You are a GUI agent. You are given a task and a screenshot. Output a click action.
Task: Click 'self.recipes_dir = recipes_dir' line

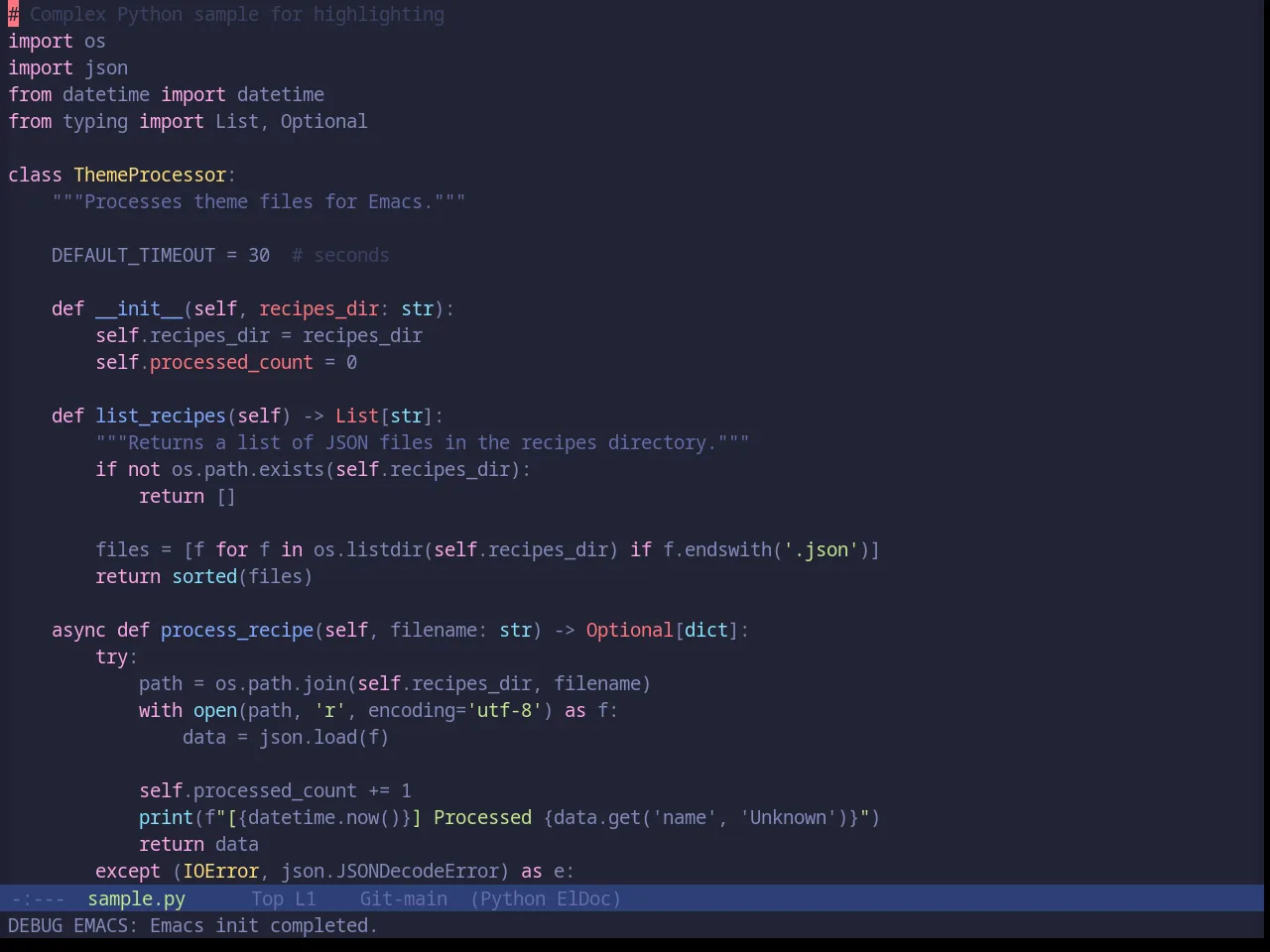259,335
